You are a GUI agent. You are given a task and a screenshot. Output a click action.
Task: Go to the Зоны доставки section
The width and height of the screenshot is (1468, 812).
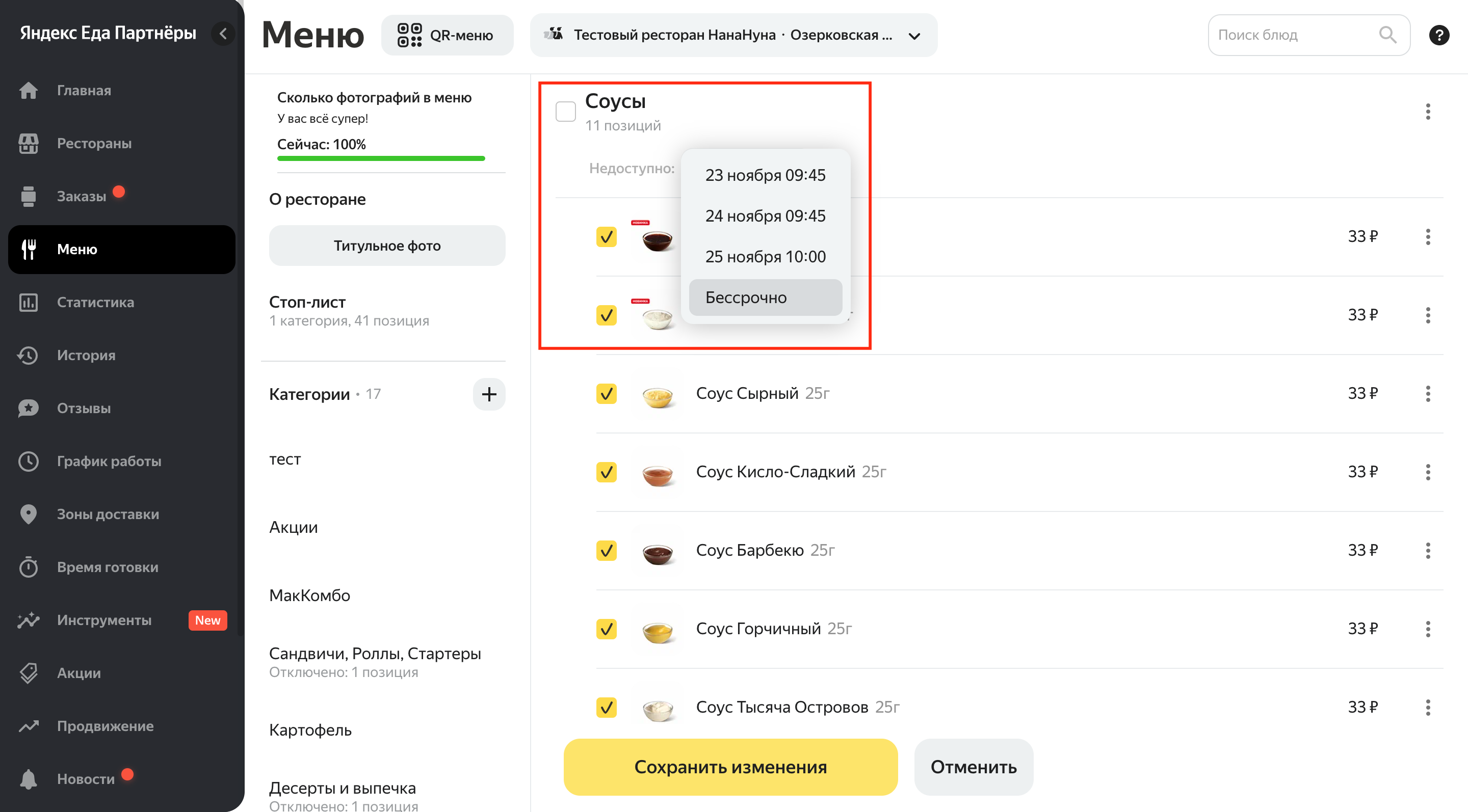[x=122, y=514]
